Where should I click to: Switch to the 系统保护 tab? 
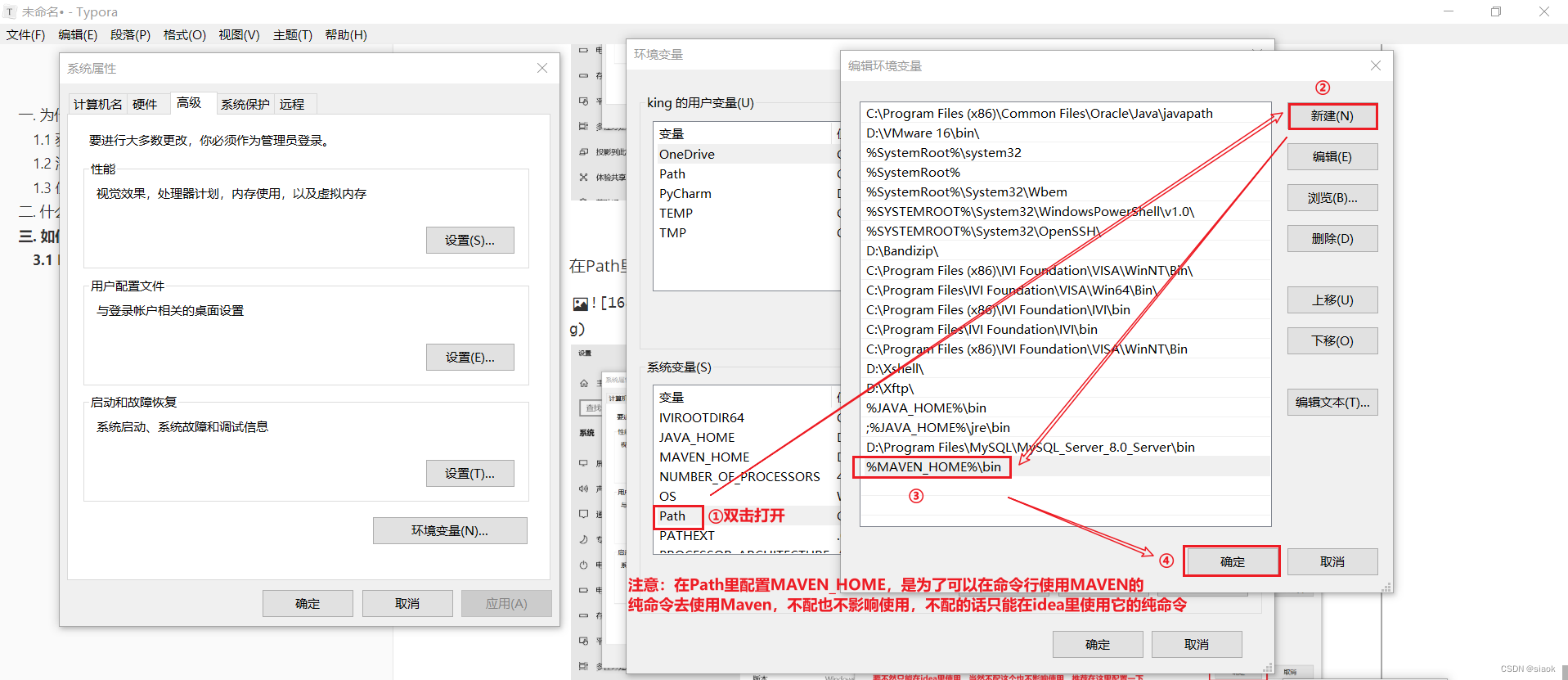click(245, 104)
